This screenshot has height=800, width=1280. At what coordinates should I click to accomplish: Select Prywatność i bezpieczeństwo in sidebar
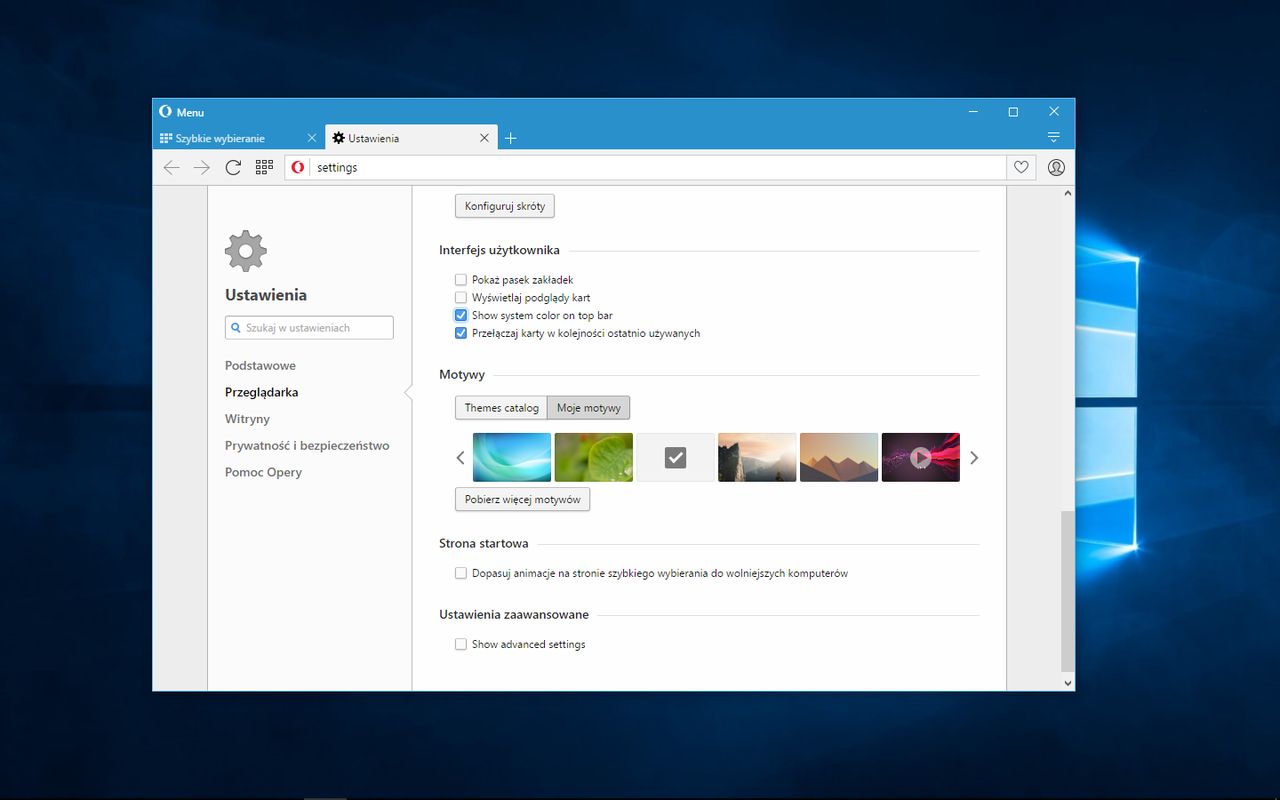coord(307,446)
